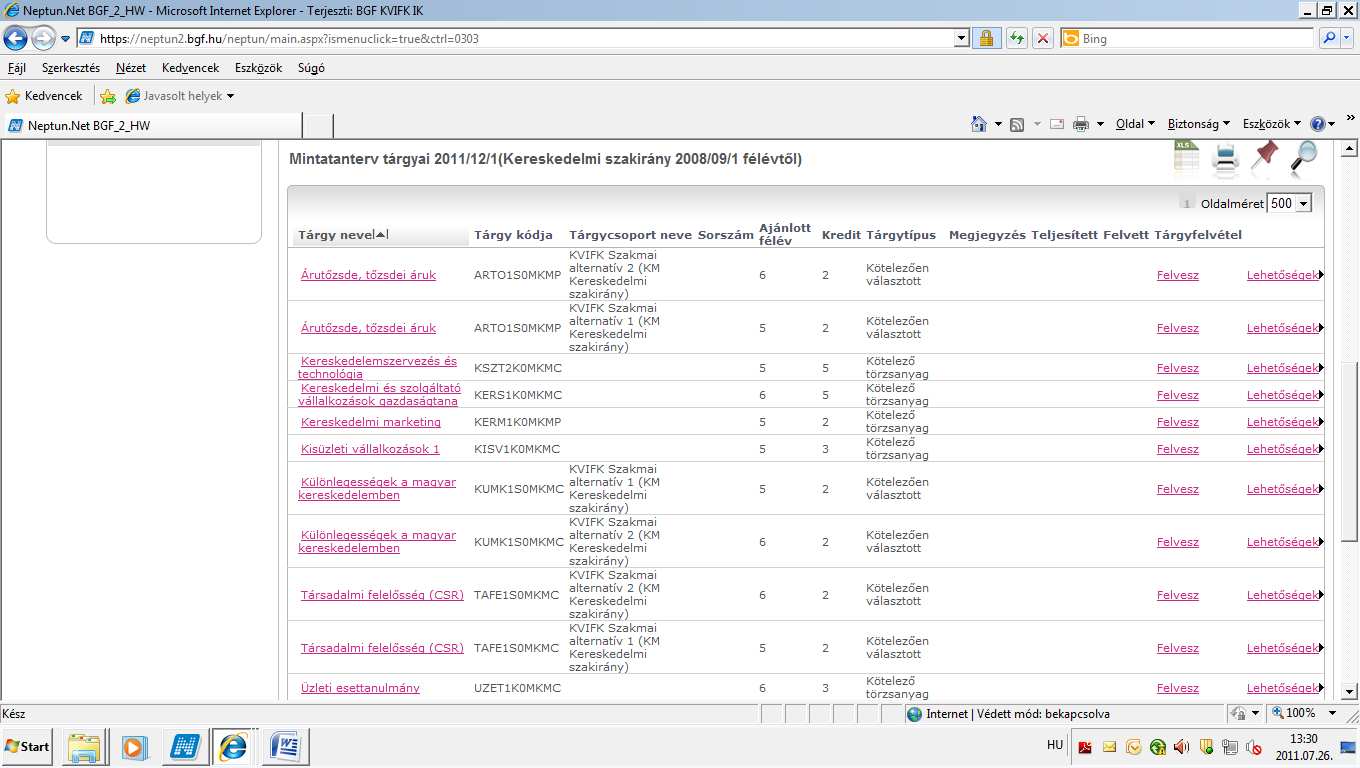Open Lehetőségek for Üzleti esettanulmány

1283,688
